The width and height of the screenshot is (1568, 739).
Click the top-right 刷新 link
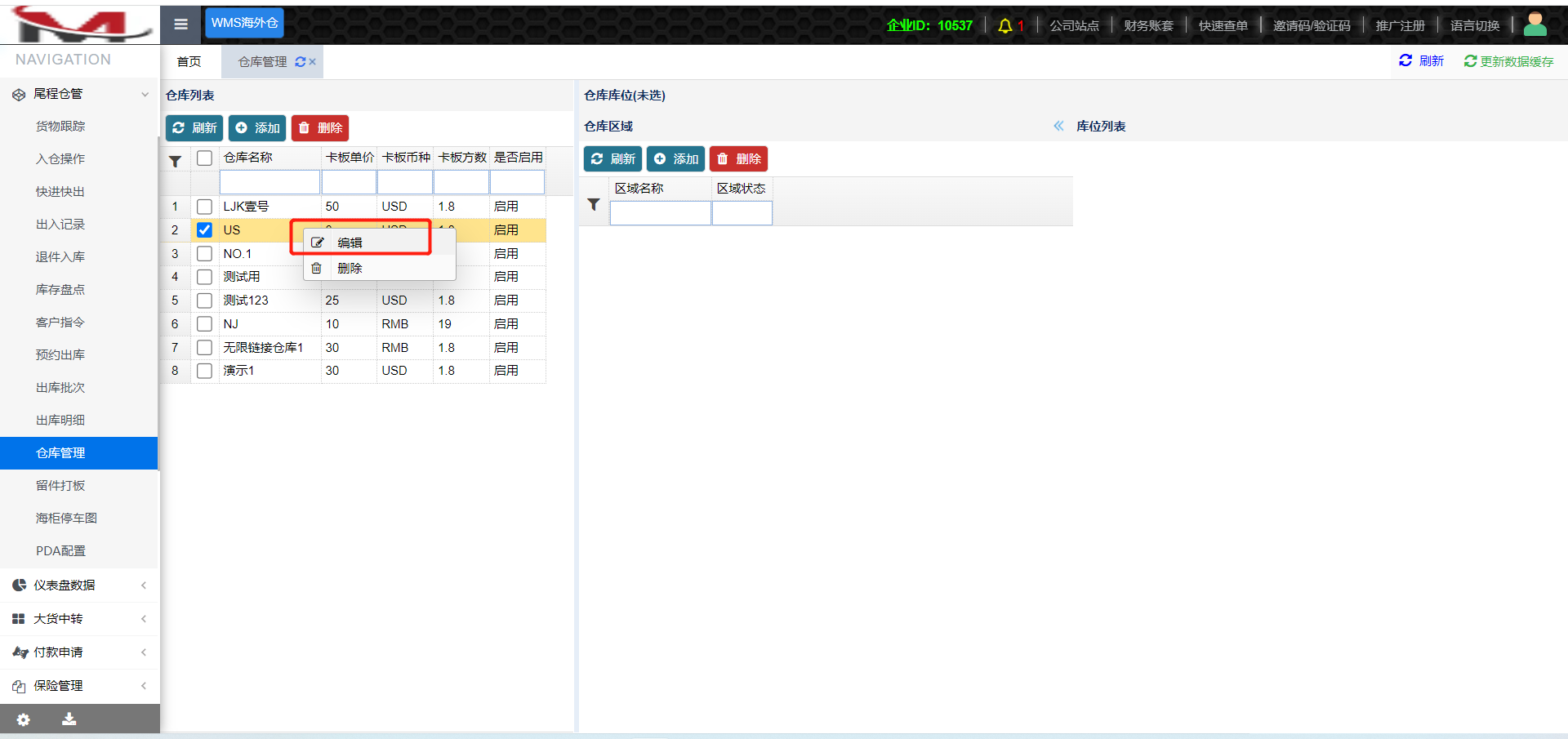1421,61
